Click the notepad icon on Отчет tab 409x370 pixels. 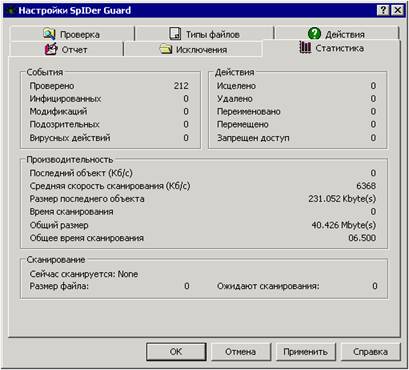click(51, 49)
